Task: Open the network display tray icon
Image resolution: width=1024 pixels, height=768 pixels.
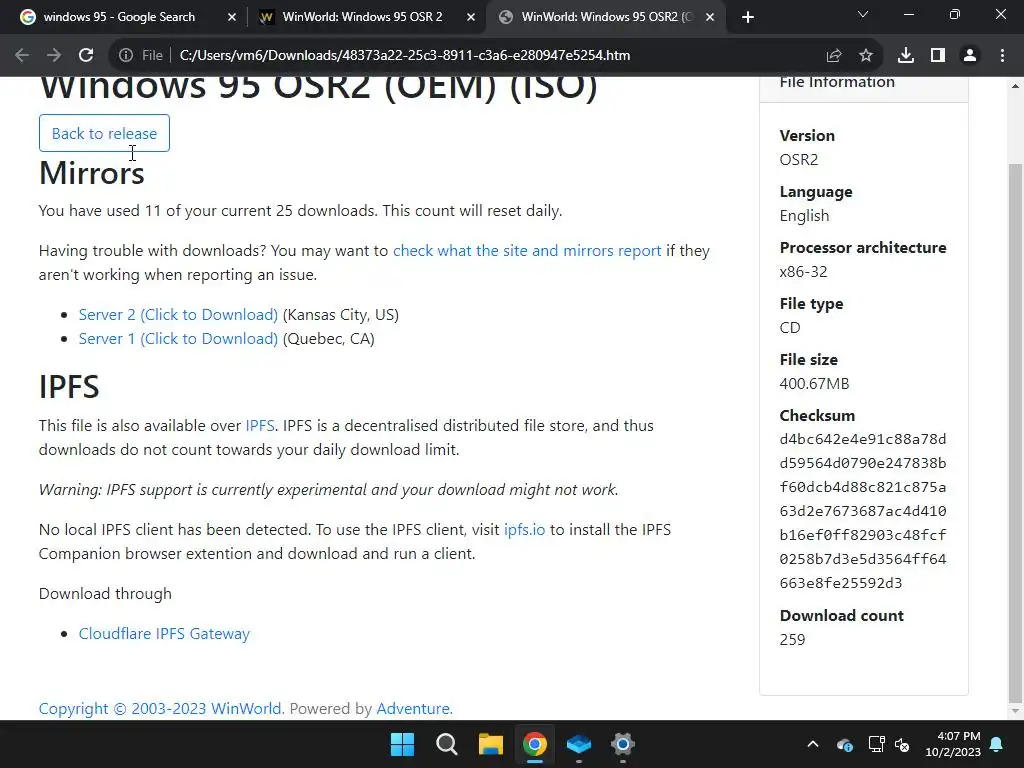Action: pos(876,744)
